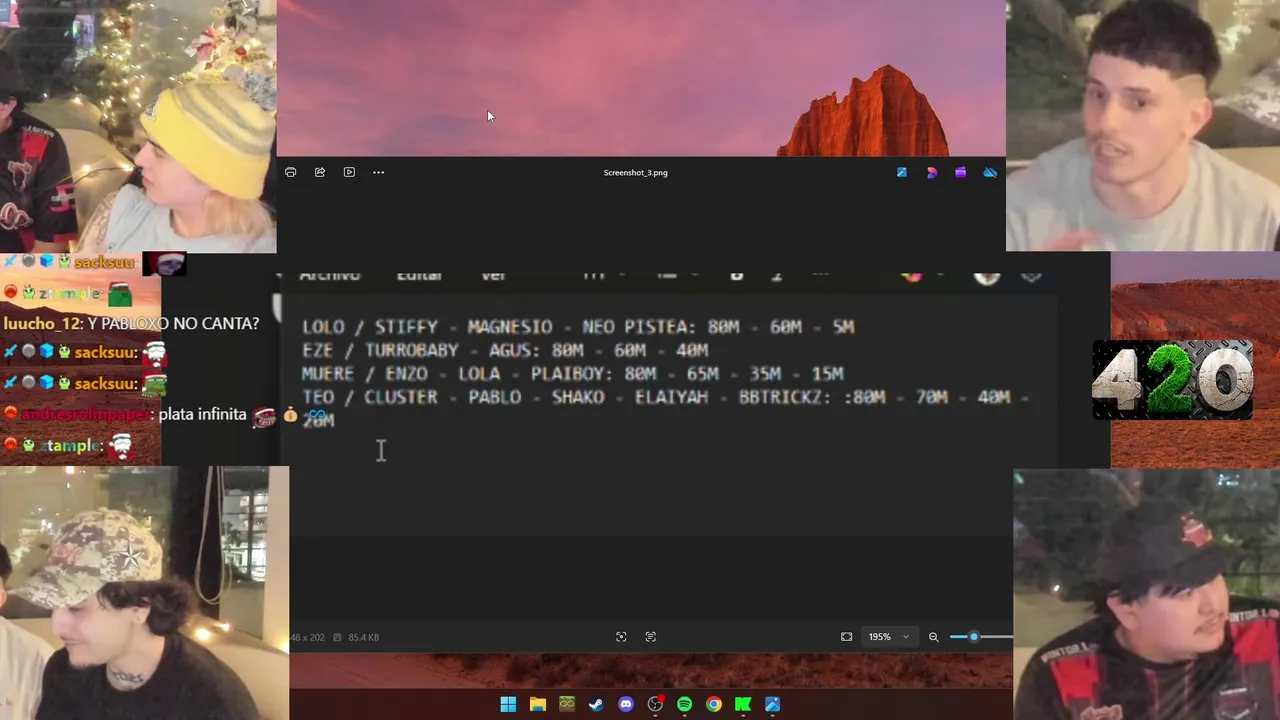Click the yellow beanie webcam feed
The width and height of the screenshot is (1280, 720).
point(138,126)
